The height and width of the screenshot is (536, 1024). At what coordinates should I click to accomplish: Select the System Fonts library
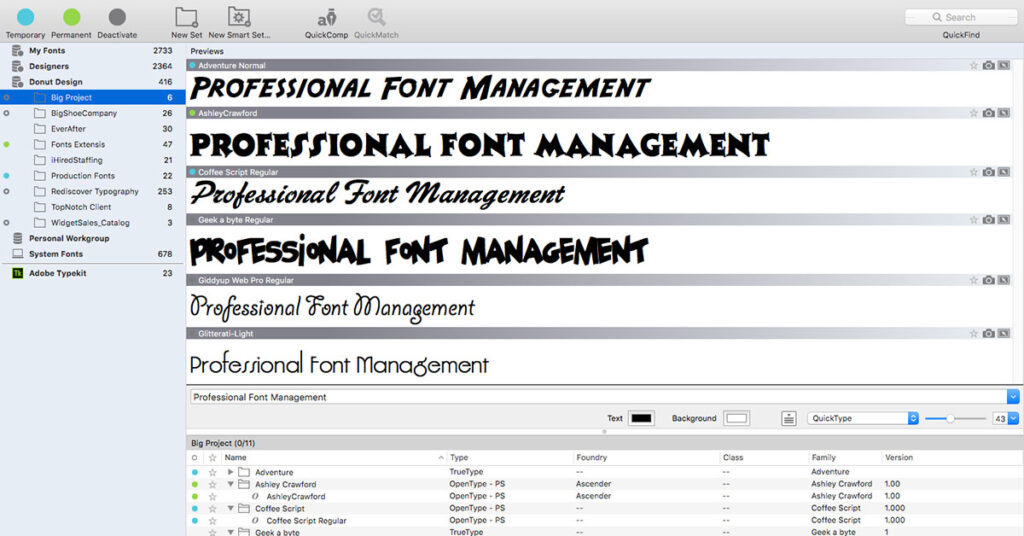pos(56,254)
